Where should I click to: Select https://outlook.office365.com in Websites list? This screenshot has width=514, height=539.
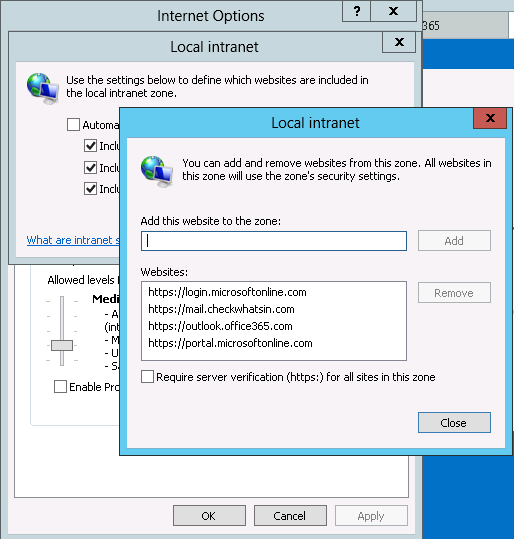pos(220,326)
